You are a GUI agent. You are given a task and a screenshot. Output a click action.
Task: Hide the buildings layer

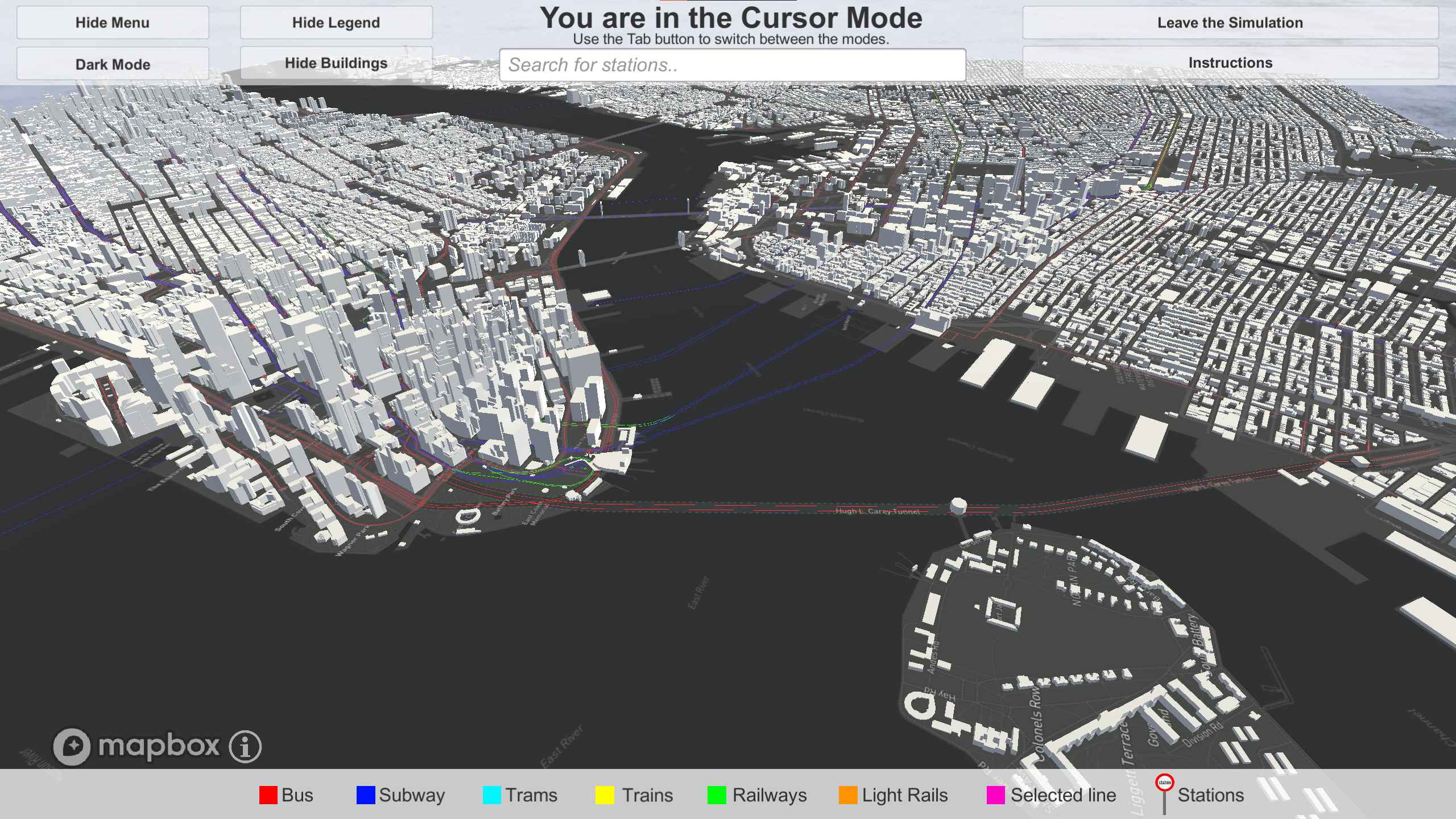tap(336, 63)
